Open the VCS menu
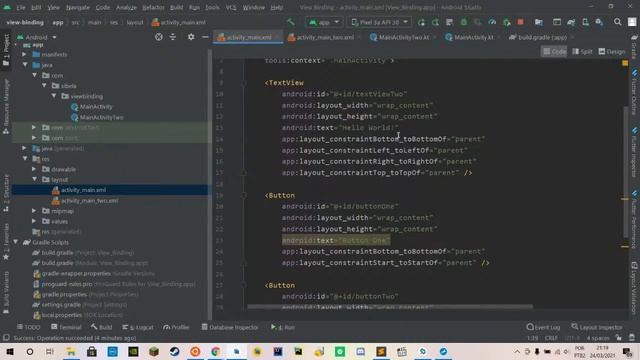Image resolution: width=640 pixels, height=360 pixels. pos(231,7)
